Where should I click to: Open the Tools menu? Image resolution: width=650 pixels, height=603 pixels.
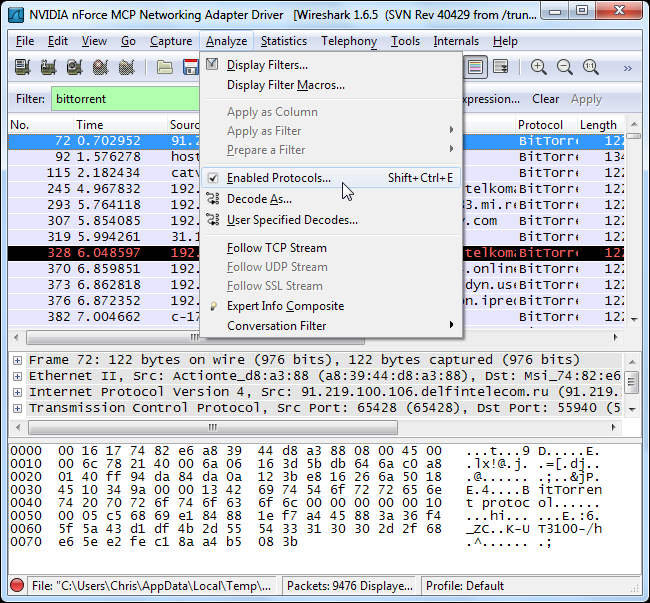pyautogui.click(x=405, y=41)
